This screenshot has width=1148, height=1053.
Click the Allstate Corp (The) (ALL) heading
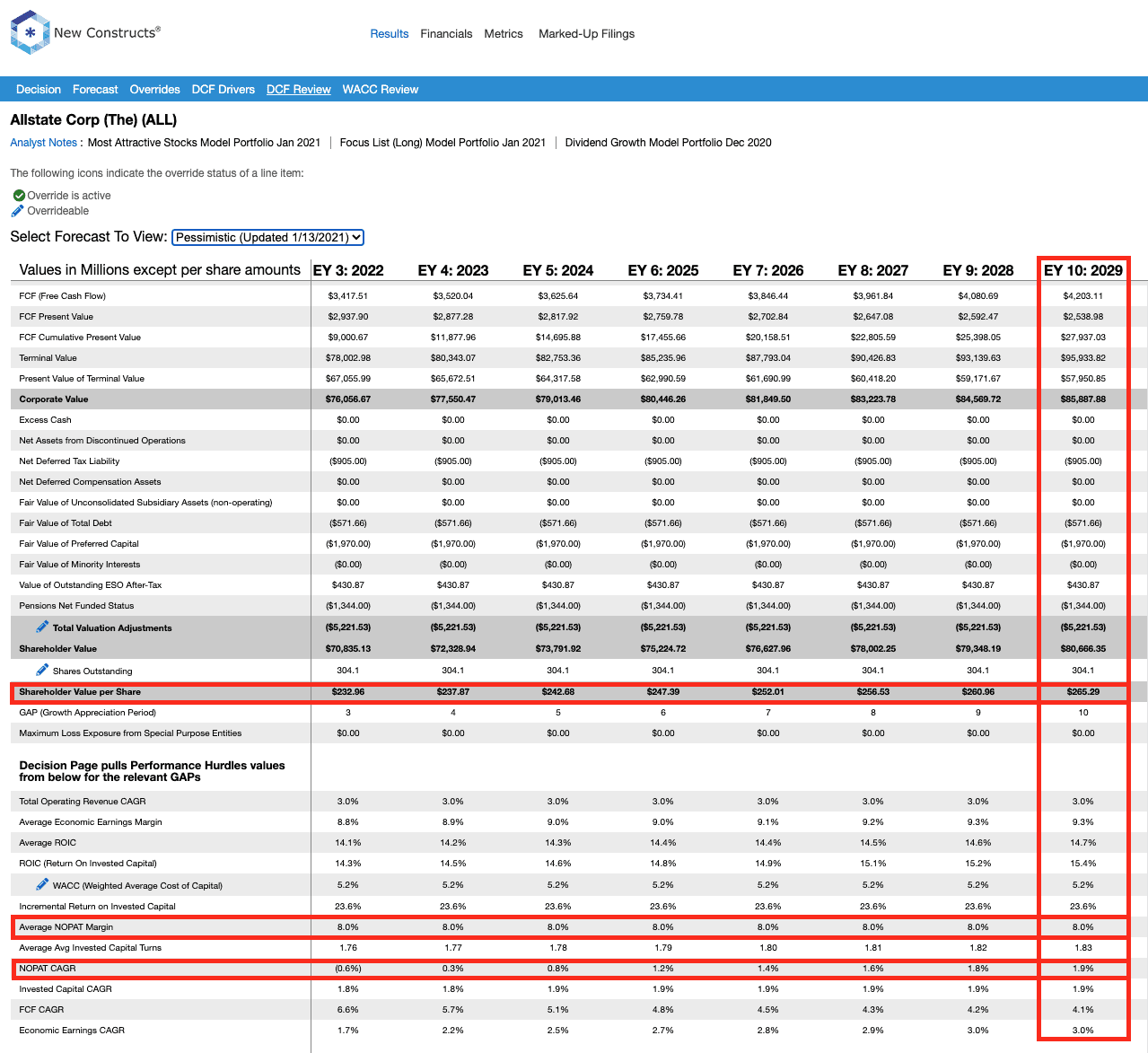[x=93, y=120]
